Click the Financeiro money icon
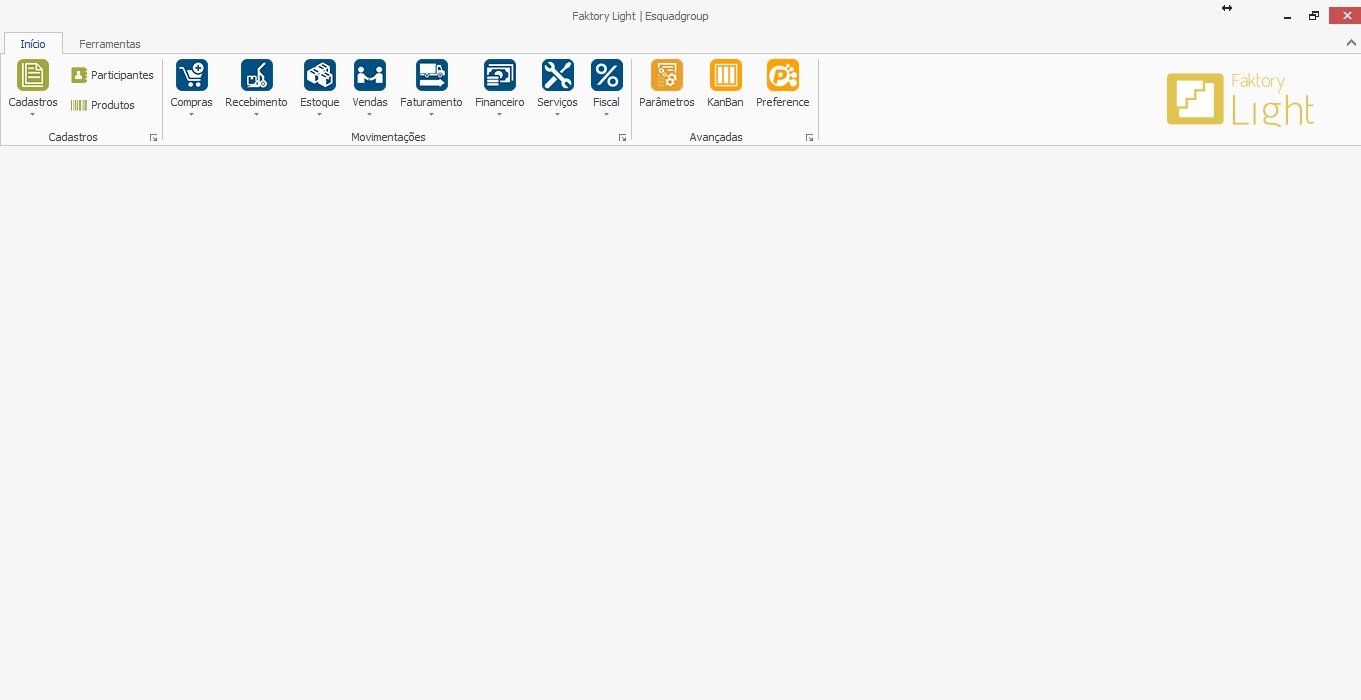This screenshot has height=700, width=1361. (499, 75)
